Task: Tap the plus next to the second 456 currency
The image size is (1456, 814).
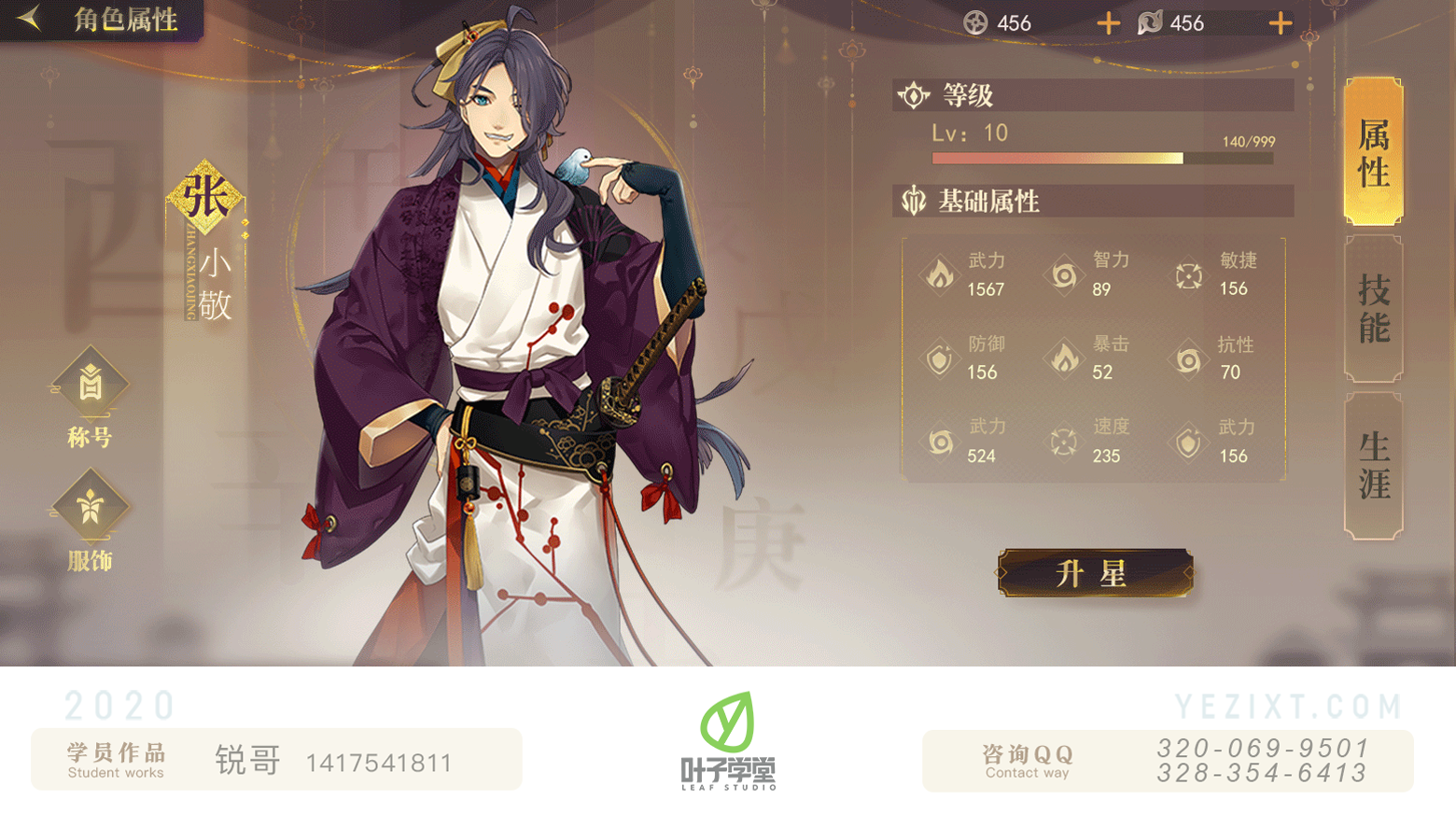Action: coord(1281,23)
